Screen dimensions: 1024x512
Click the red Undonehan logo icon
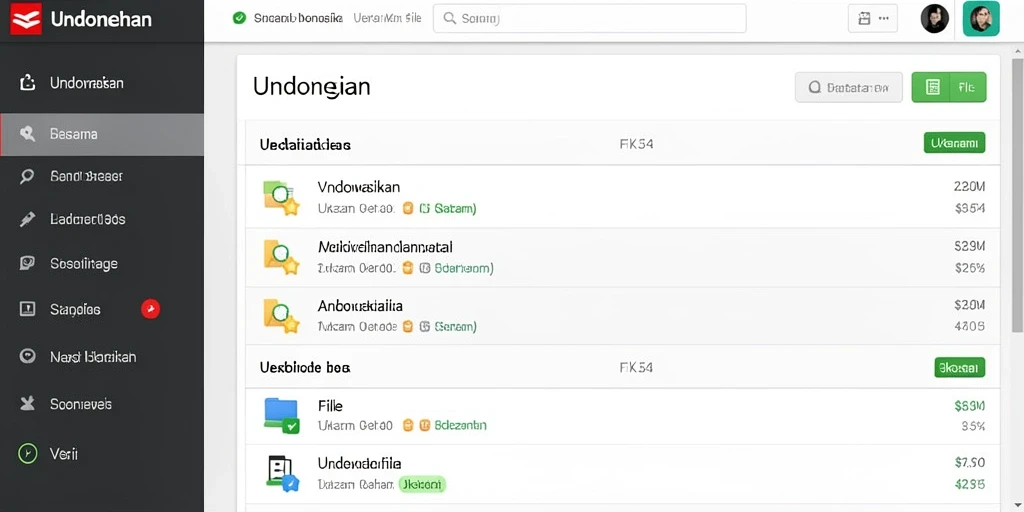26,19
